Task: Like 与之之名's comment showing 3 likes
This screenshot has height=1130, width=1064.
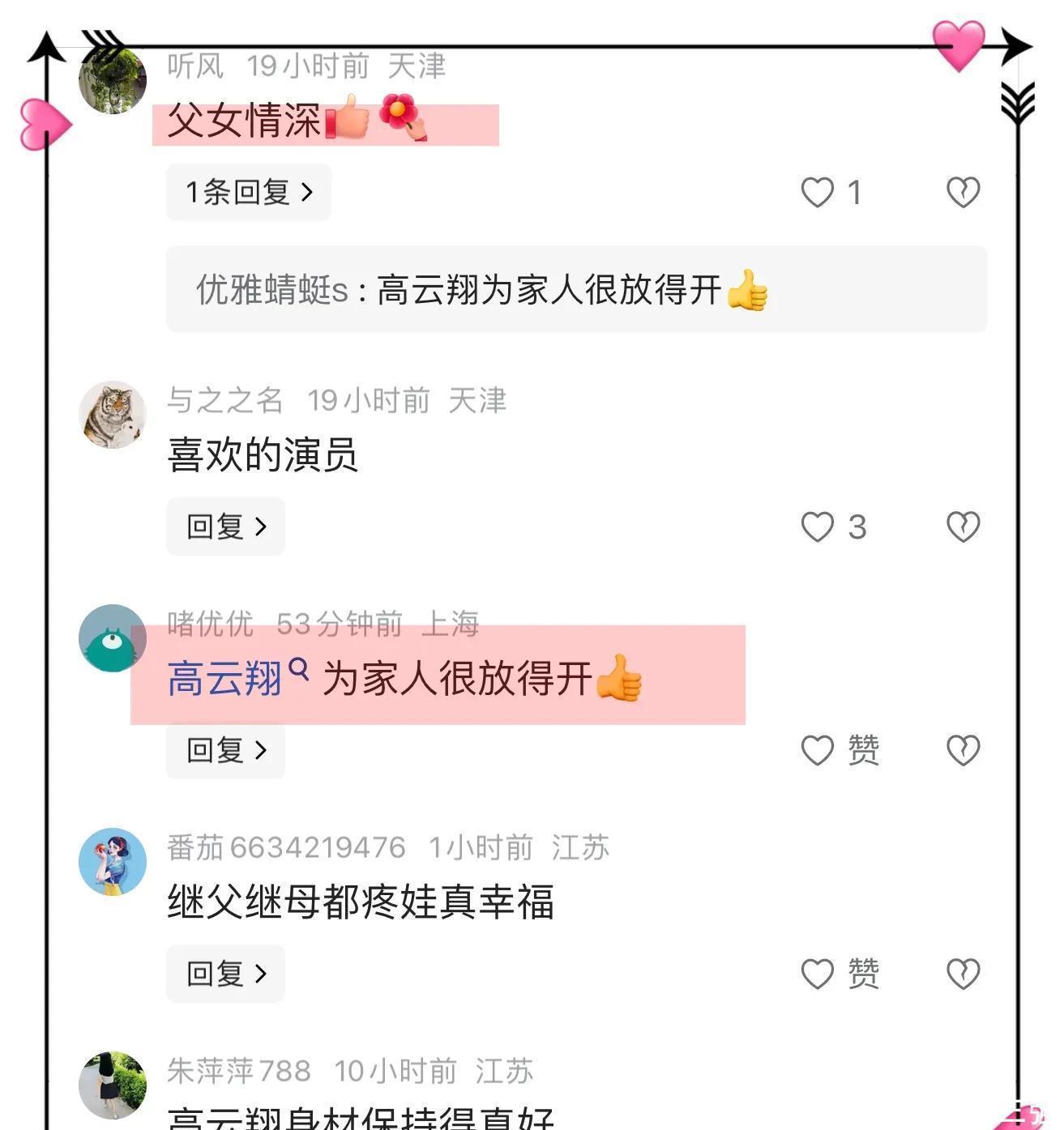Action: [x=817, y=527]
